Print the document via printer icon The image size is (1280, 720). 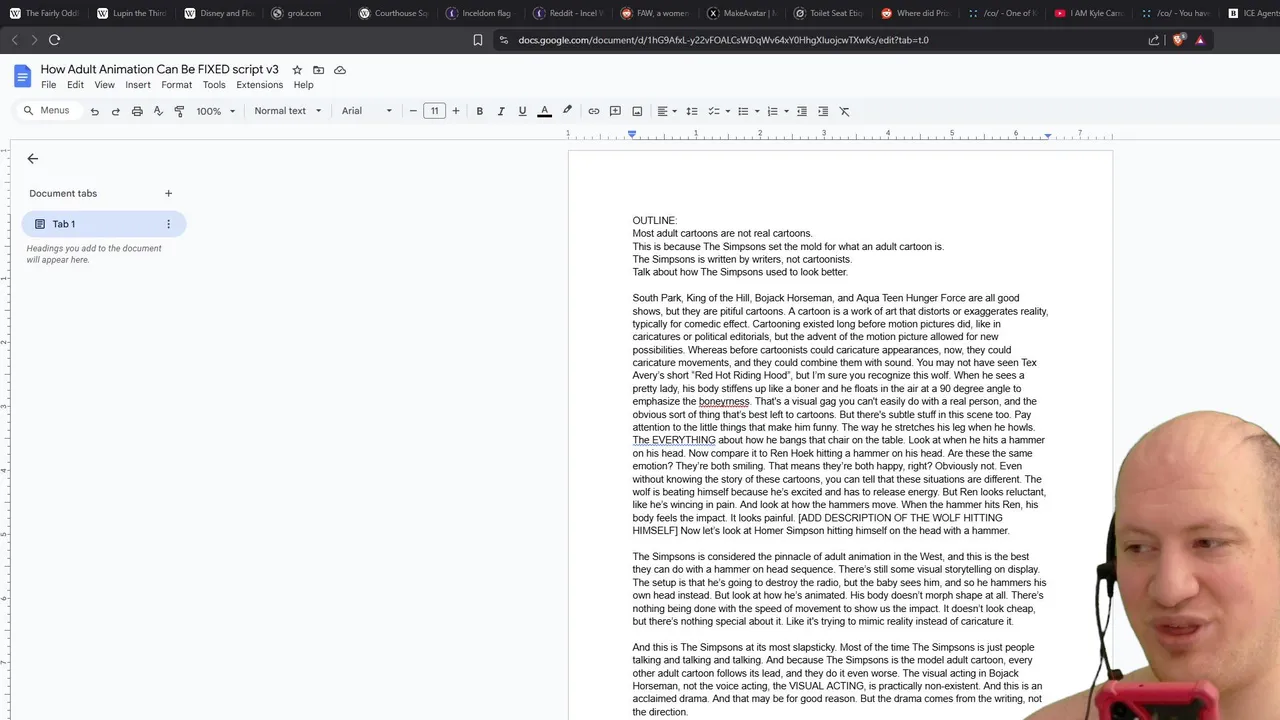coord(137,111)
